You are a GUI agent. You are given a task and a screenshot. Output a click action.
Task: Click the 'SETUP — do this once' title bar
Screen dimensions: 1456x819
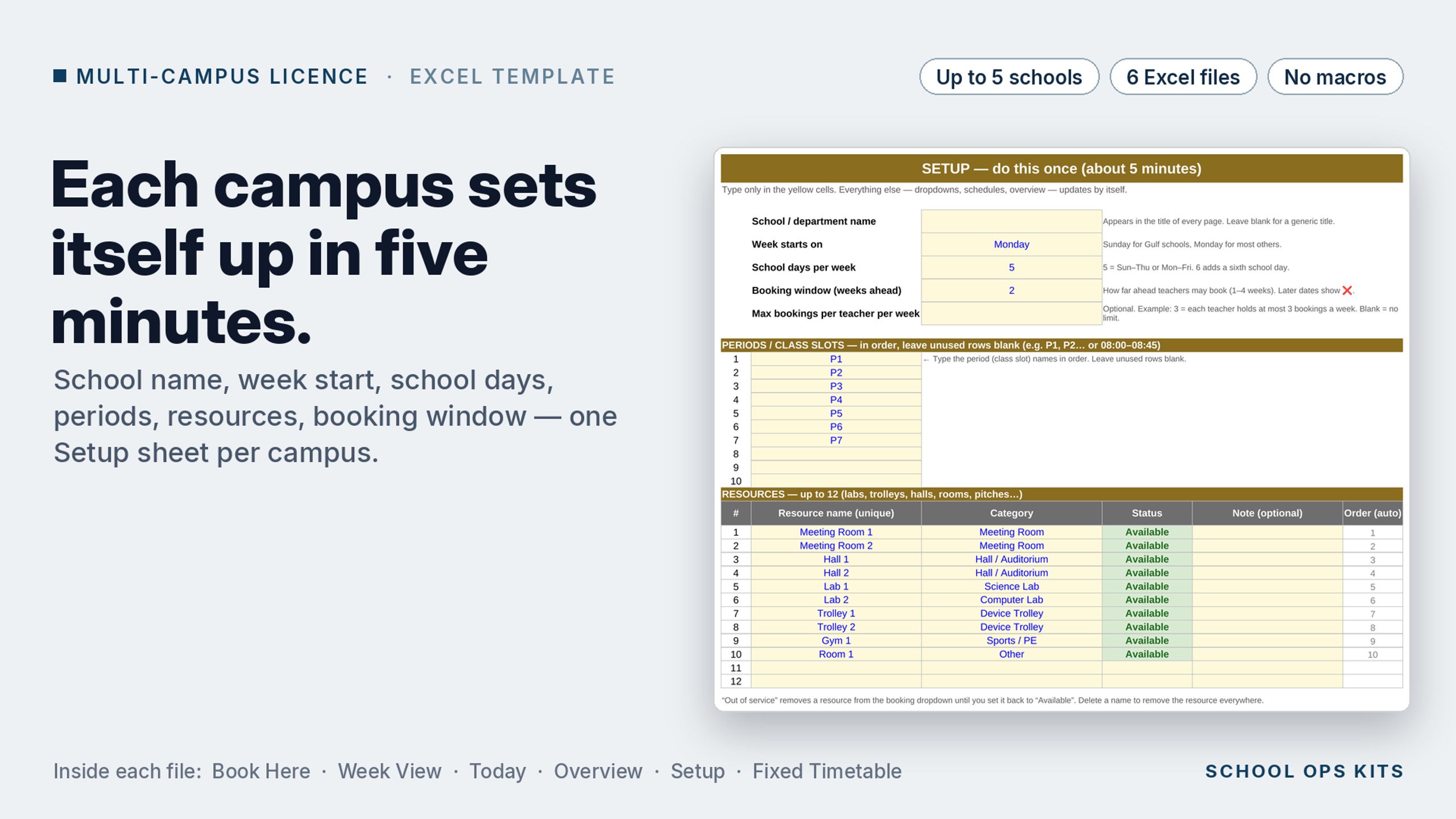(1061, 168)
